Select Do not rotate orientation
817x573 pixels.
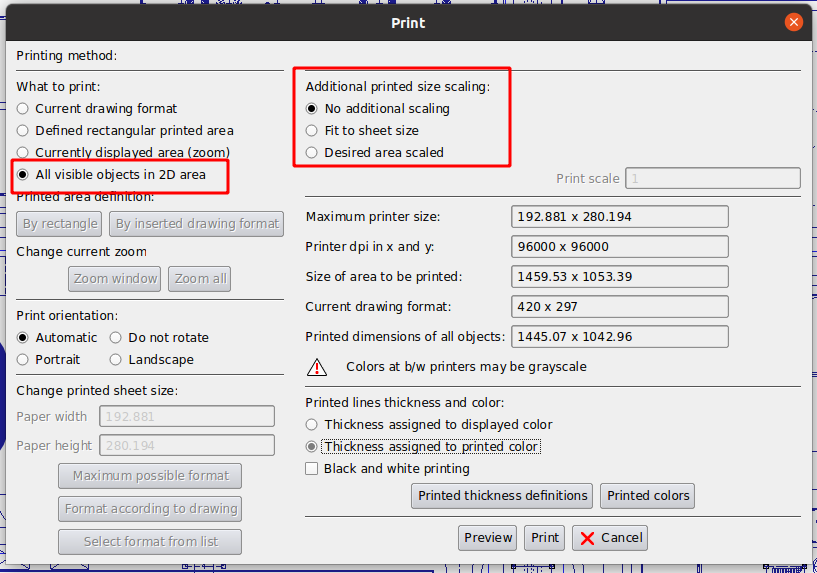point(116,337)
